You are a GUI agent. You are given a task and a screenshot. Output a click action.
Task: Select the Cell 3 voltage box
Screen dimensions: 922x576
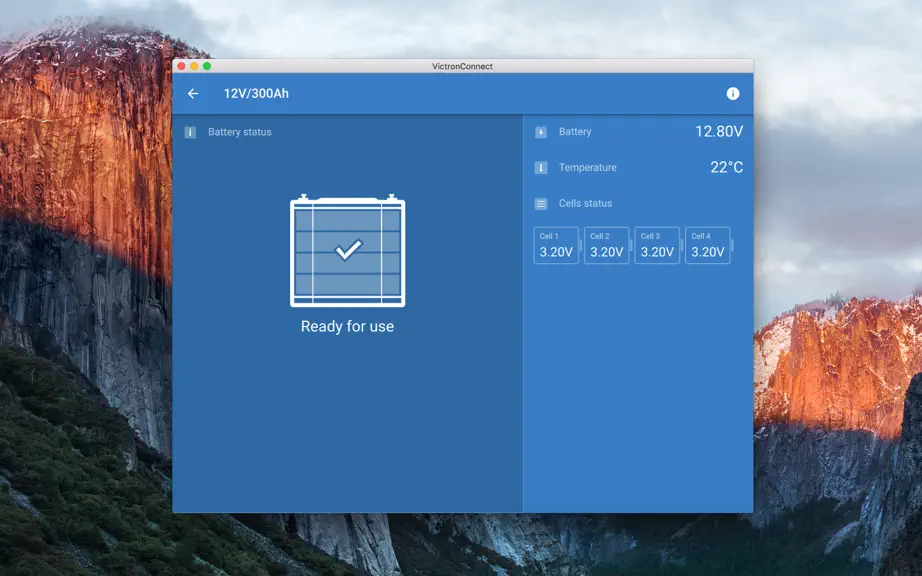coord(657,245)
